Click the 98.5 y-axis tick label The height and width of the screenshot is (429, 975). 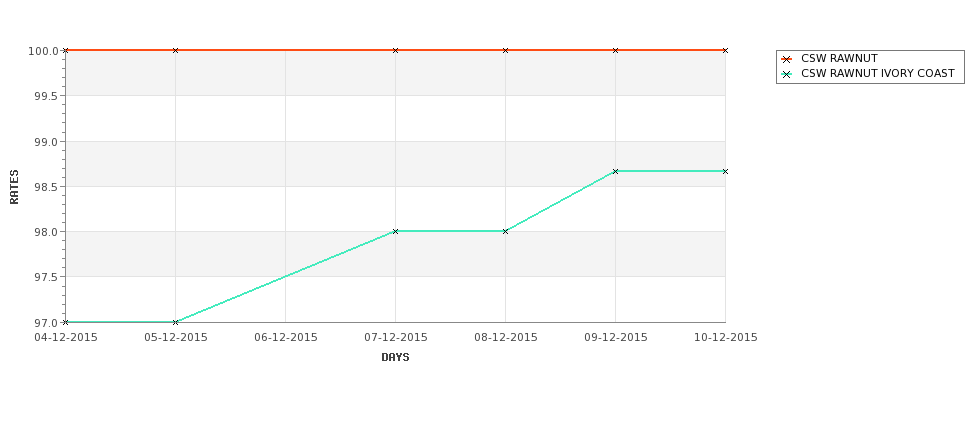tap(47, 187)
